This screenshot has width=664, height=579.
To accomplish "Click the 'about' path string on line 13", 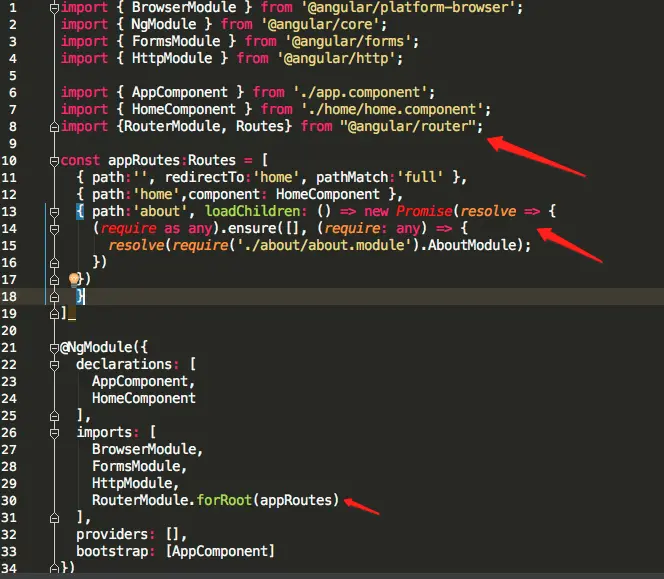I will (x=160, y=211).
